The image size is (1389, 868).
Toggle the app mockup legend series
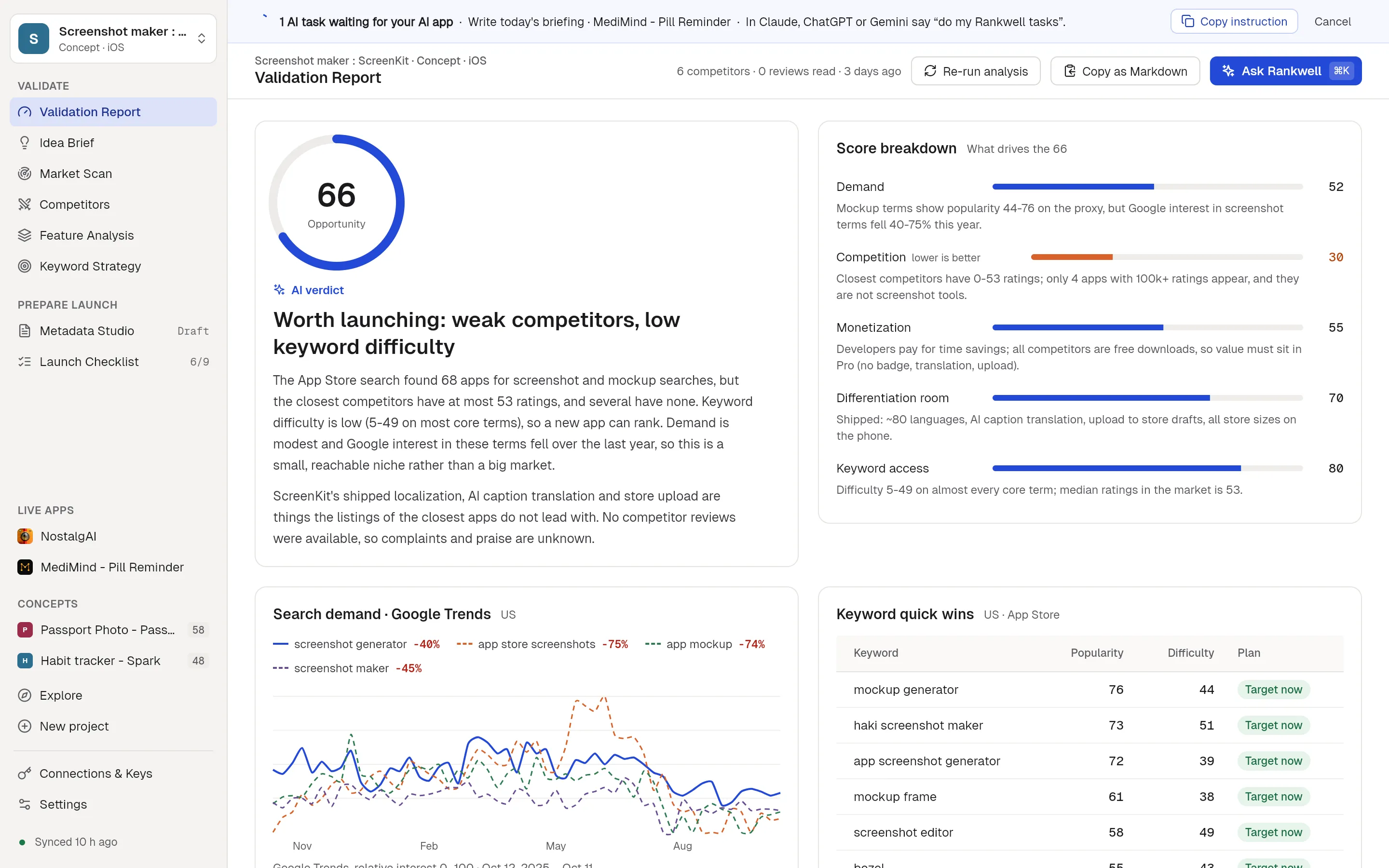(x=705, y=644)
